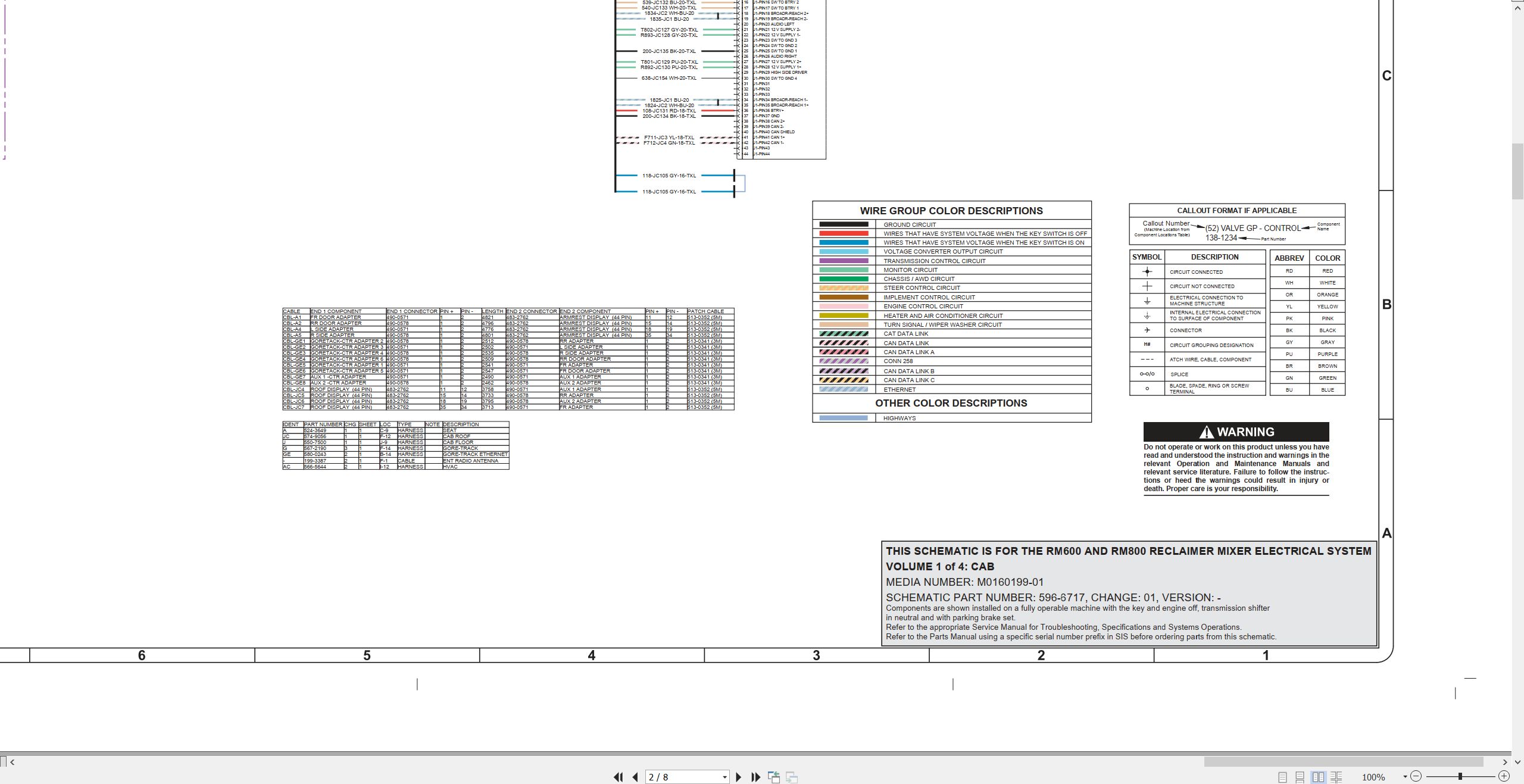Viewport: 1524px width, 784px height.
Task: Click the WARNING banner
Action: pyautogui.click(x=1236, y=432)
